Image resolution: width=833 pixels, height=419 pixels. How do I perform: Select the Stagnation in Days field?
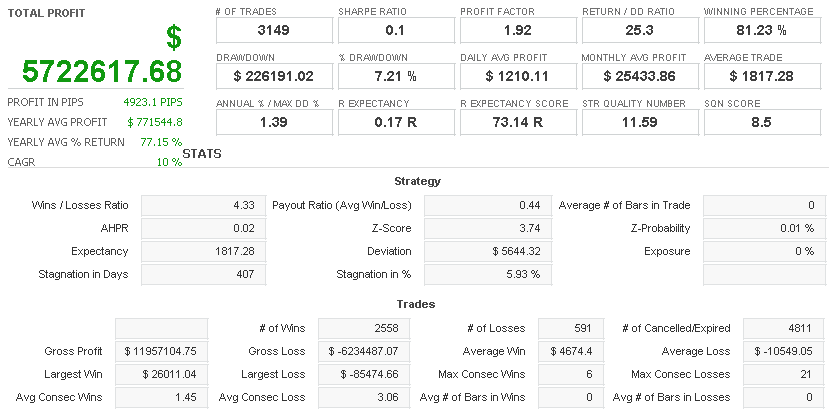(x=203, y=274)
